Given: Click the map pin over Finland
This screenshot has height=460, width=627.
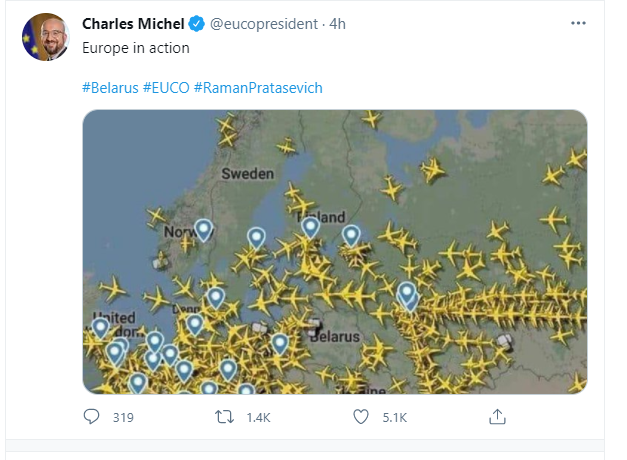Looking at the screenshot, I should [x=311, y=226].
